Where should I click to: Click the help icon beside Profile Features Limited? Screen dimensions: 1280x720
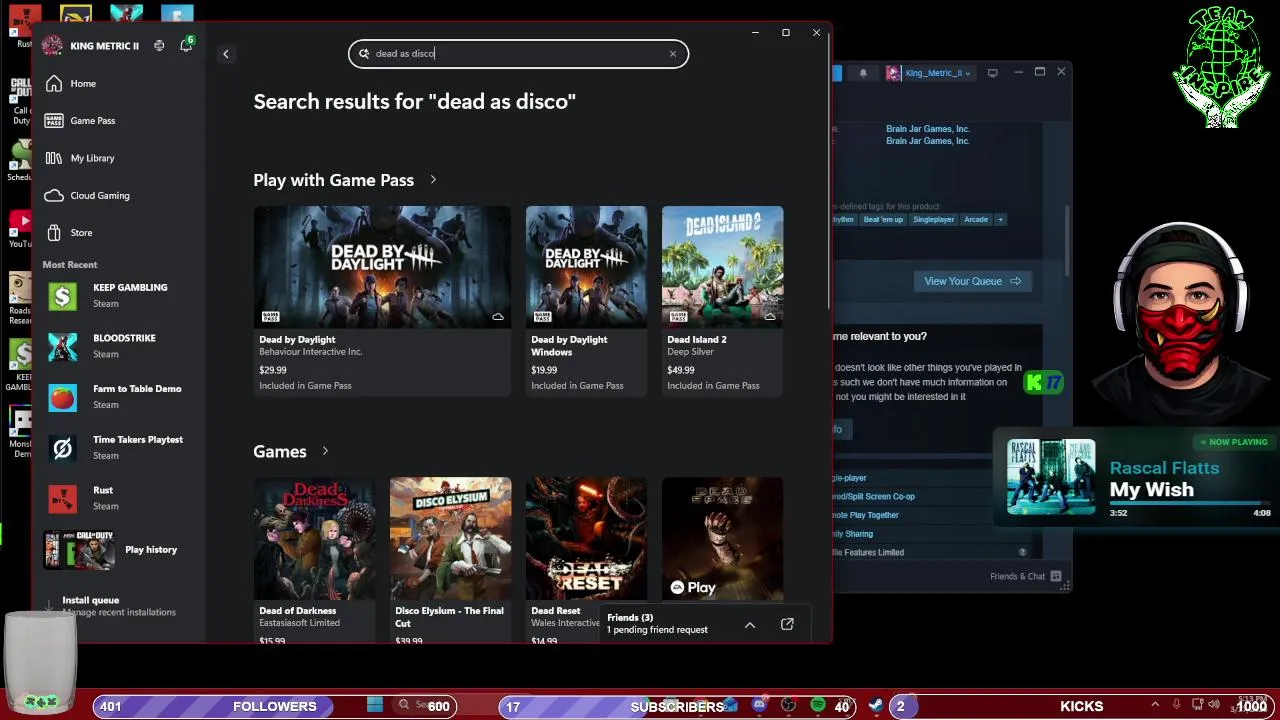click(1022, 552)
